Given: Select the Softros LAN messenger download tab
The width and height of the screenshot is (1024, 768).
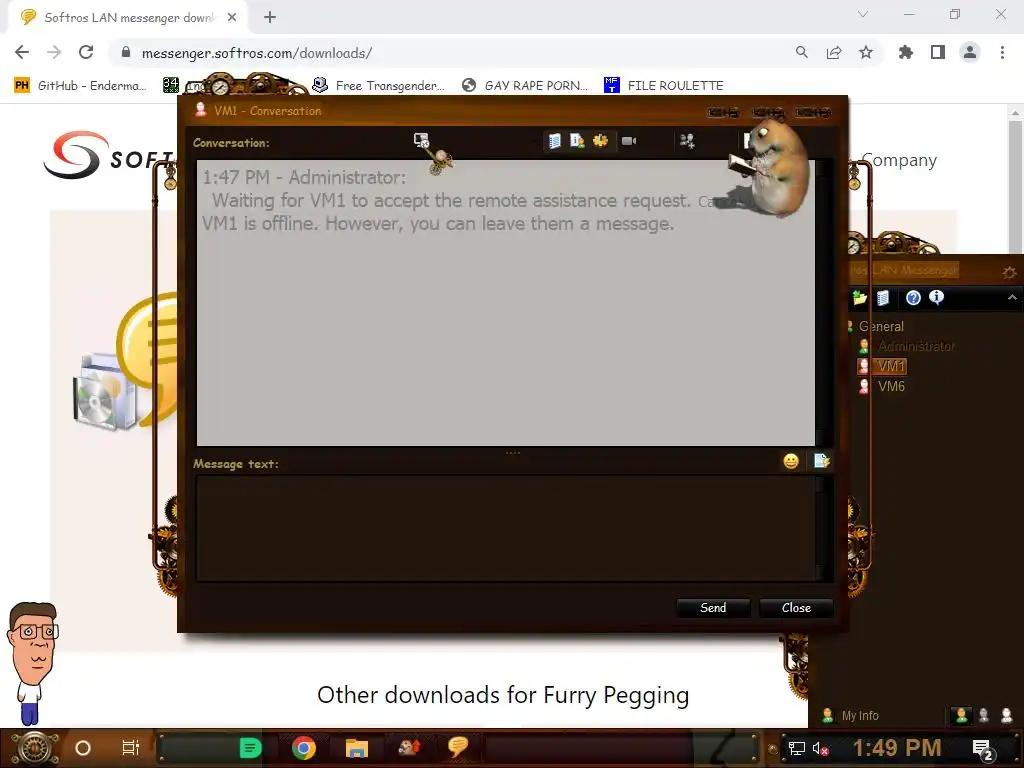Looking at the screenshot, I should [129, 18].
